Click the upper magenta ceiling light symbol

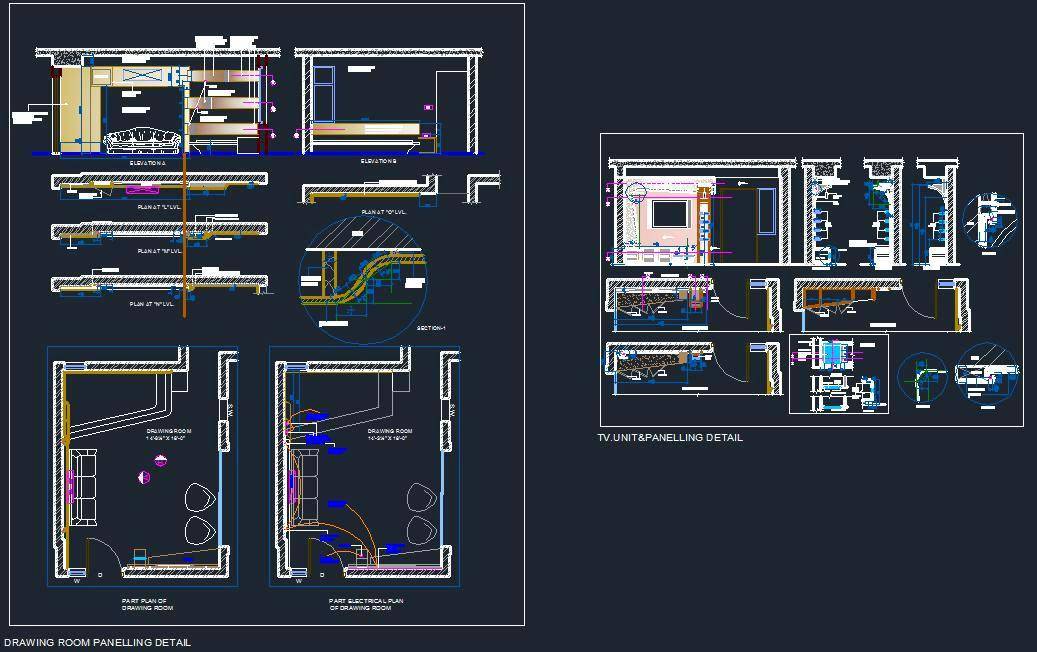(158, 460)
